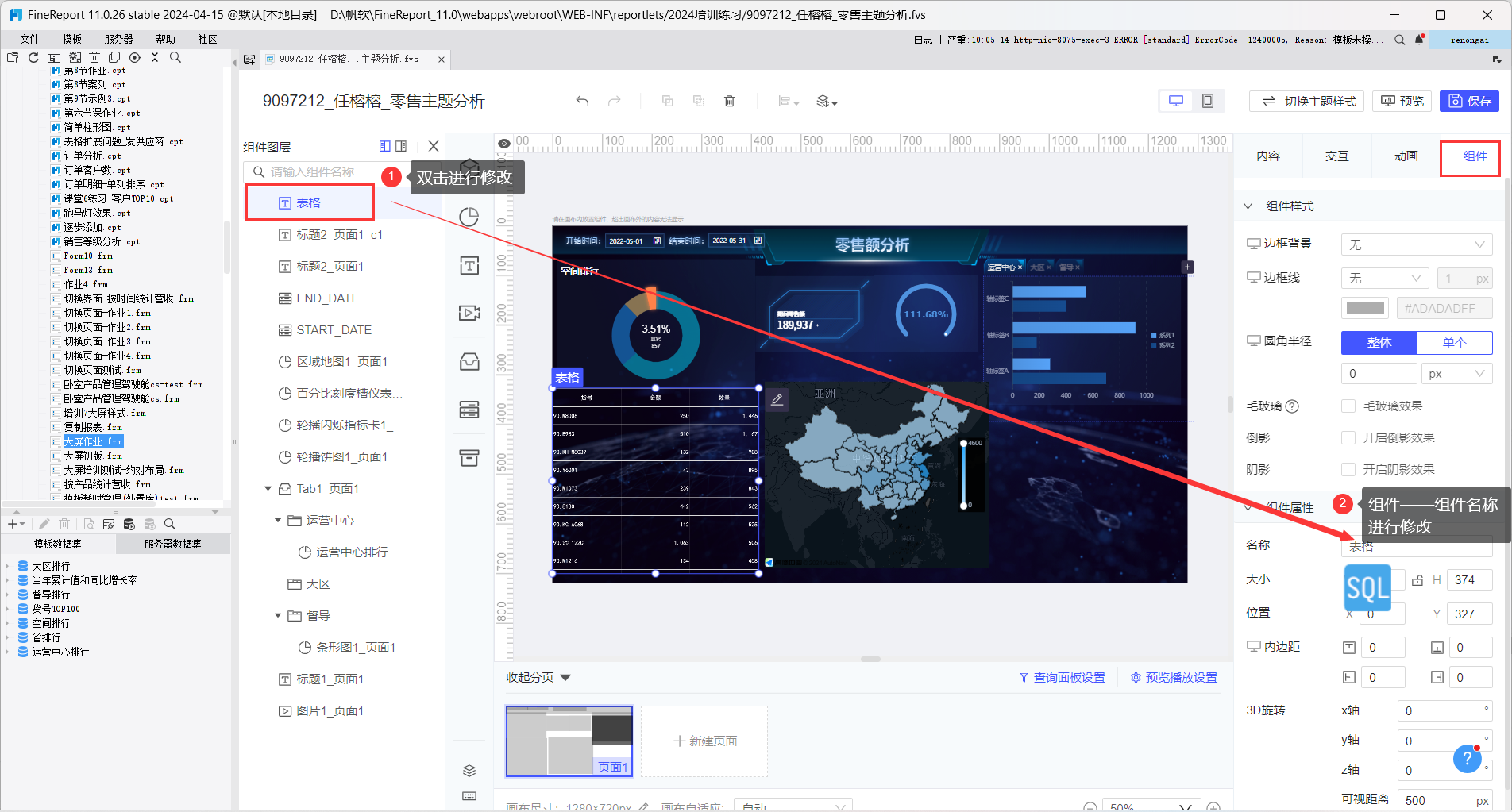1512x812 pixels.
Task: Switch to the 动画 tab
Action: coord(1406,156)
